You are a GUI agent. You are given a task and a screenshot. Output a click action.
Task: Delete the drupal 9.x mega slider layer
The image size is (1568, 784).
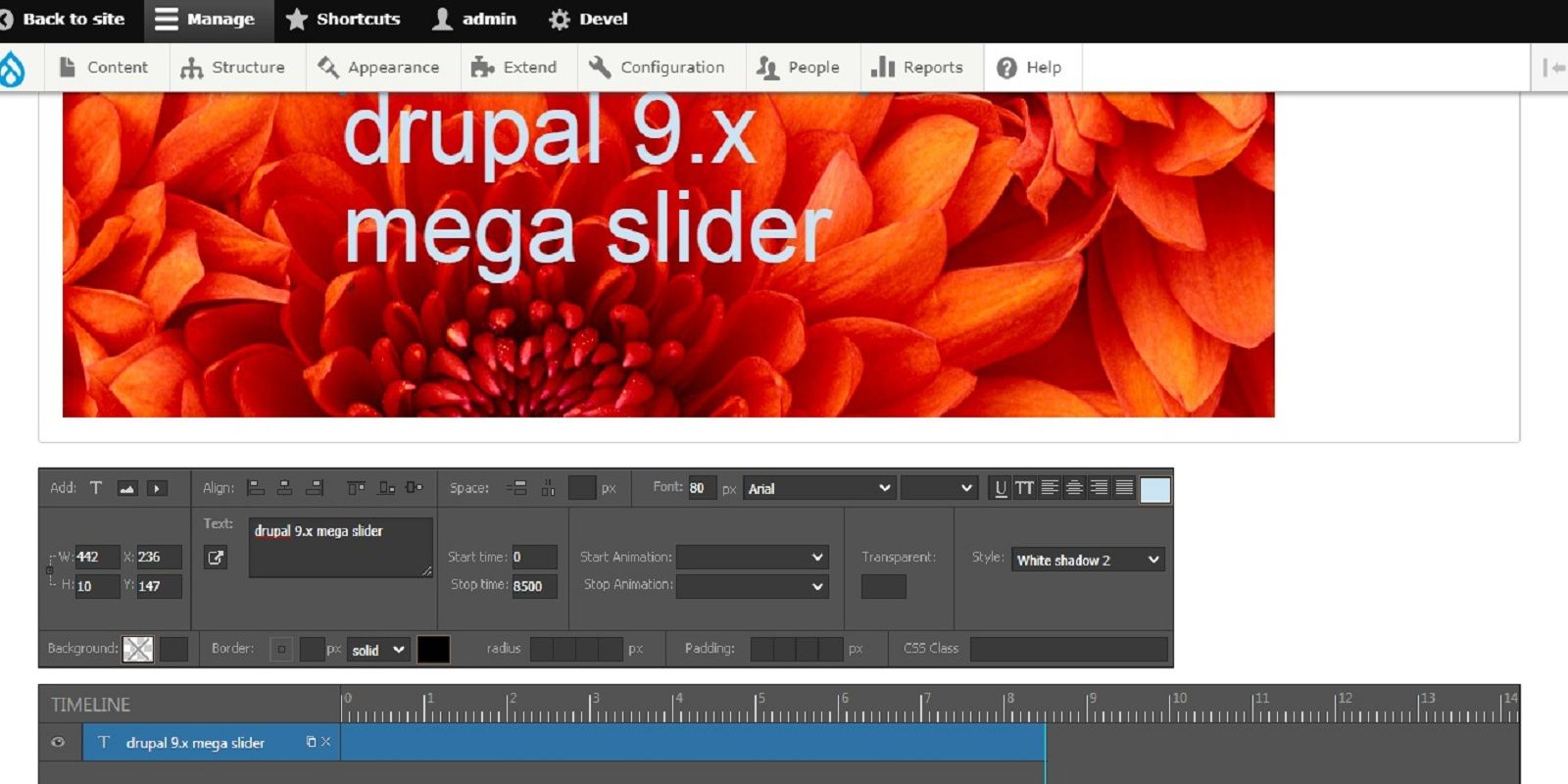tap(326, 742)
